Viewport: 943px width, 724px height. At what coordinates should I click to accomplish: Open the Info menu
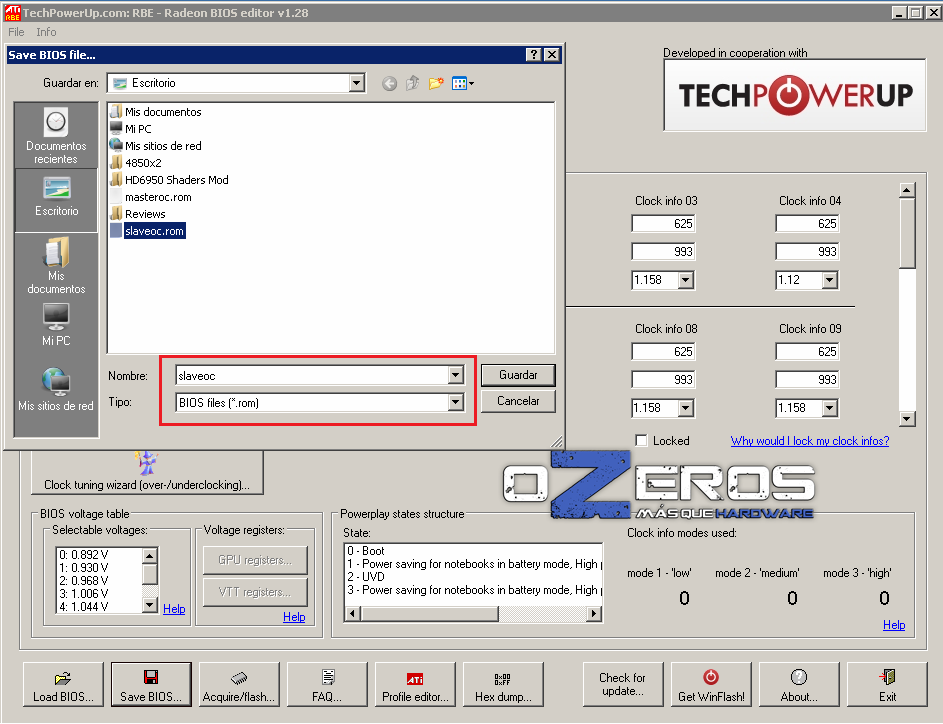coord(46,32)
